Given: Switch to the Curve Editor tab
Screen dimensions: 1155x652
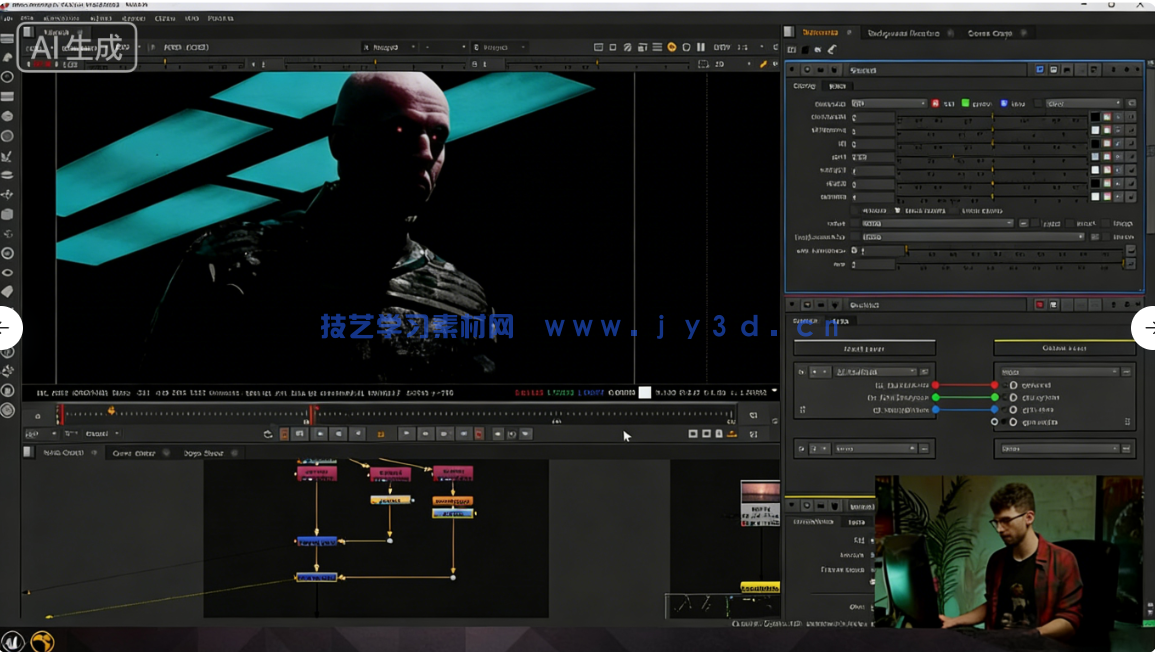Looking at the screenshot, I should [x=133, y=453].
